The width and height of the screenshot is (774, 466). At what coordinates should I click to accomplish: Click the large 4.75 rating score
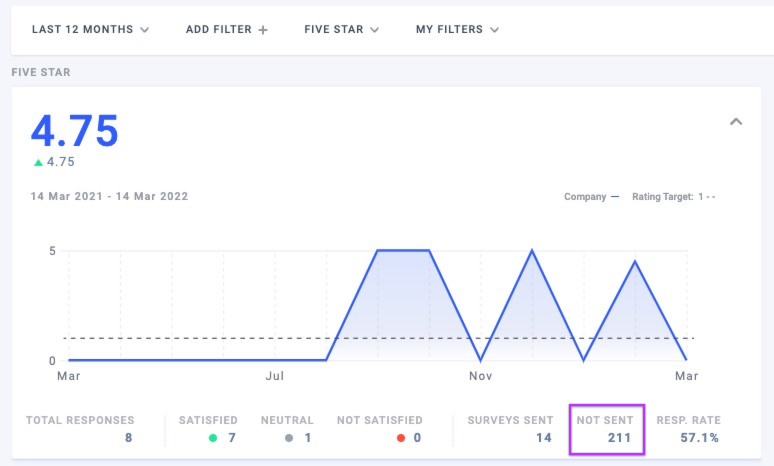75,131
